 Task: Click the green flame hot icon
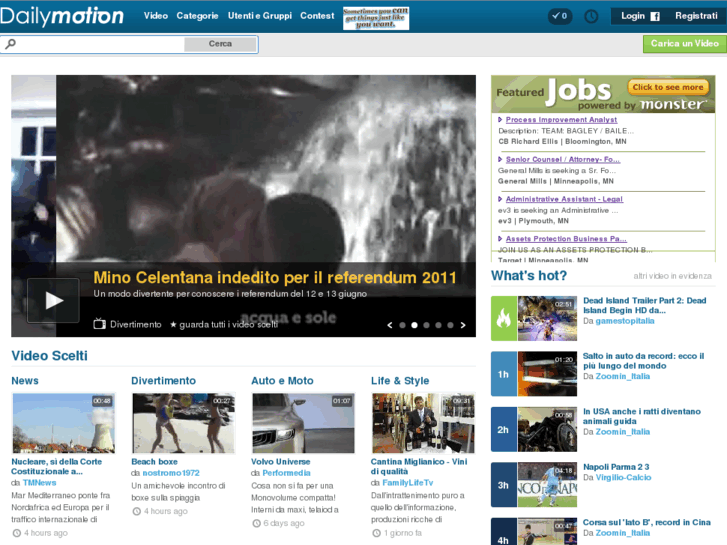point(504,319)
